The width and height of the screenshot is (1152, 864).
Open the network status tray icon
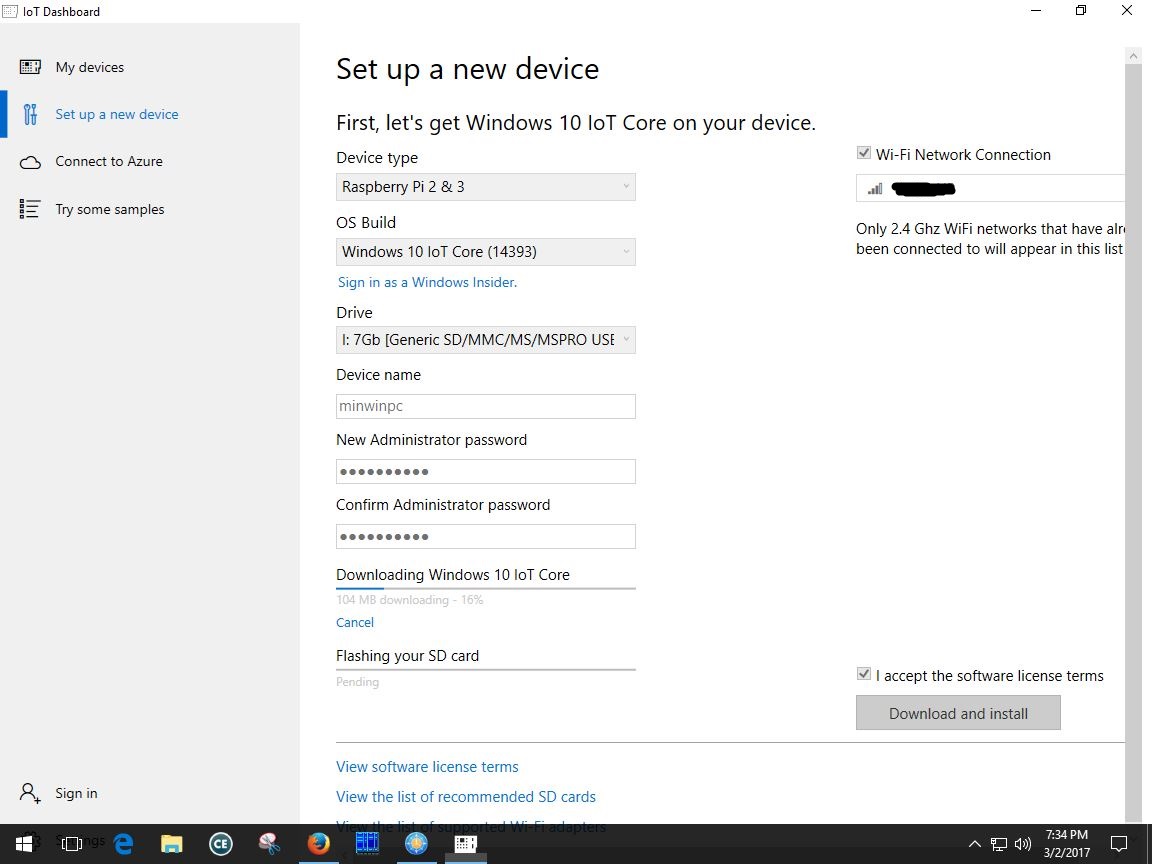tap(998, 844)
